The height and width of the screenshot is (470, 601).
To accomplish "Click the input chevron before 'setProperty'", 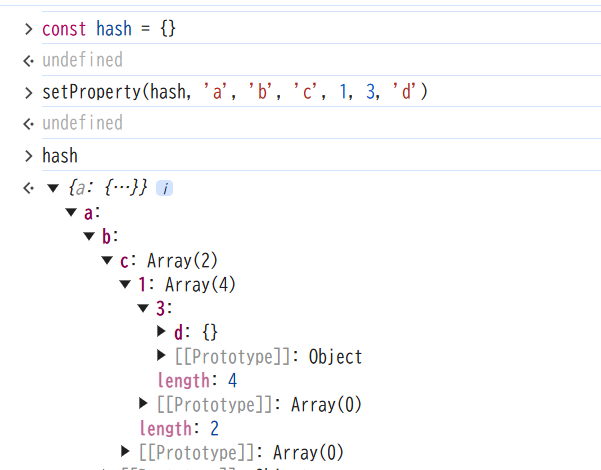I will (x=28, y=93).
